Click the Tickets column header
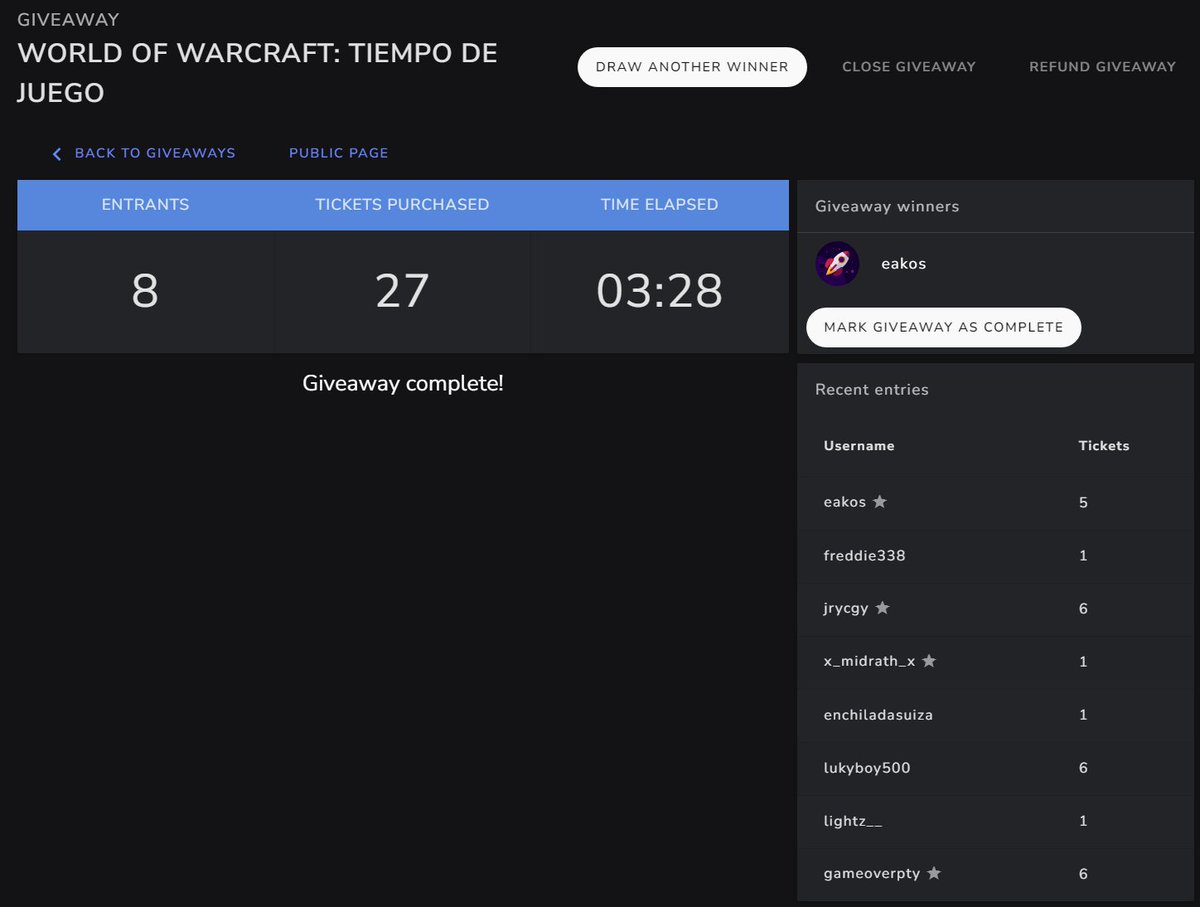This screenshot has height=907, width=1200. [x=1104, y=446]
